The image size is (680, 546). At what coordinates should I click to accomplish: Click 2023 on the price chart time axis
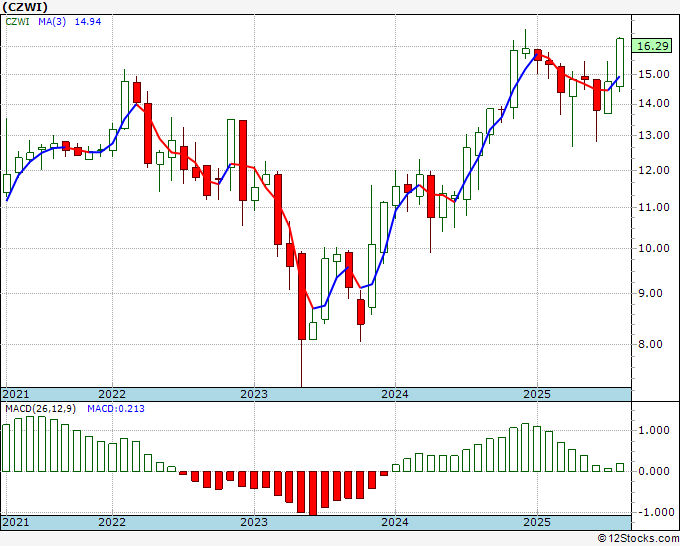(254, 394)
